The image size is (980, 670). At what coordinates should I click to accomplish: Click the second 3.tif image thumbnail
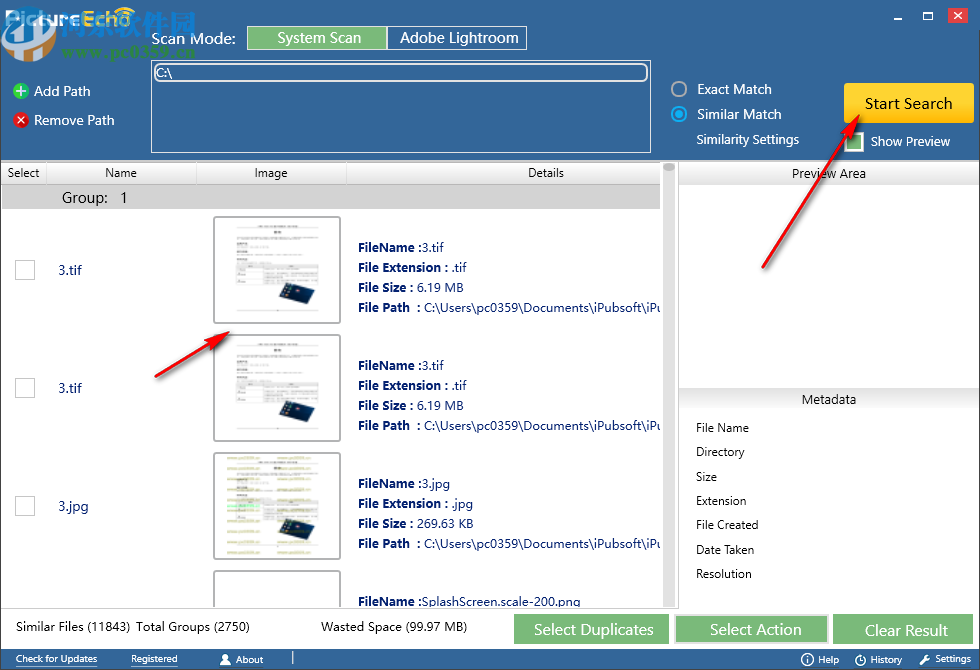(x=277, y=388)
